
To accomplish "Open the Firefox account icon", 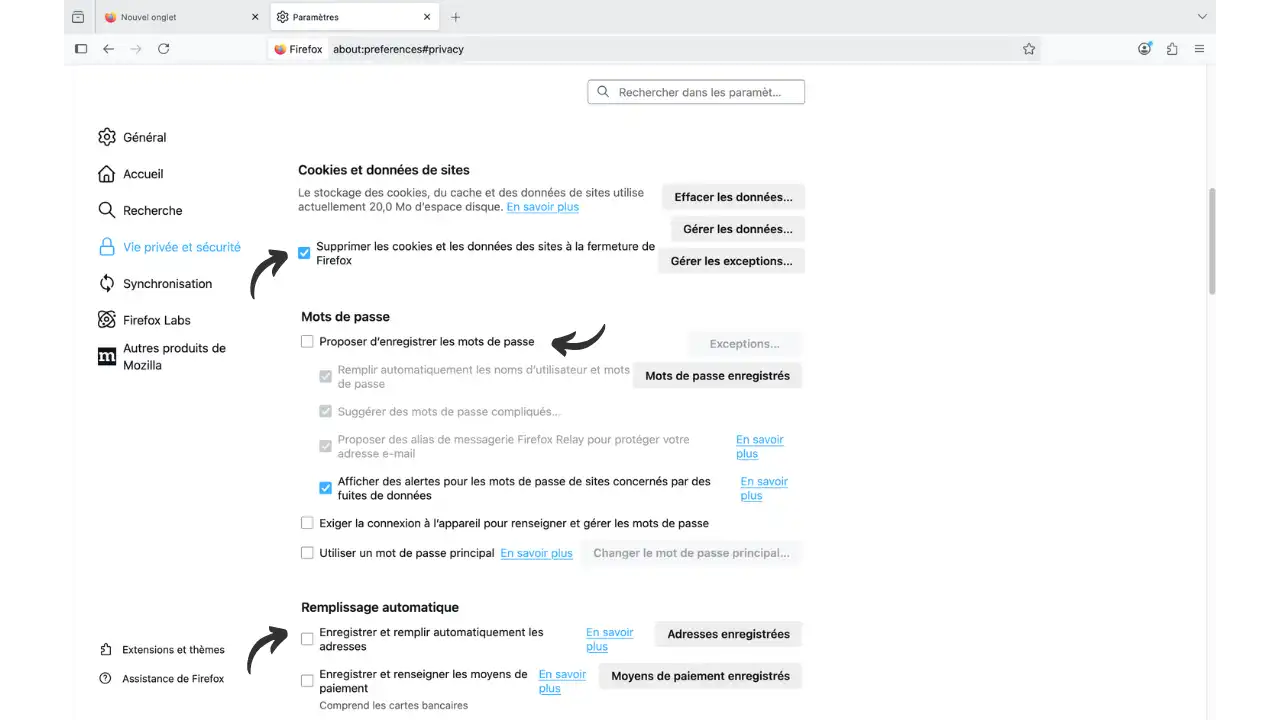I will 1144,48.
